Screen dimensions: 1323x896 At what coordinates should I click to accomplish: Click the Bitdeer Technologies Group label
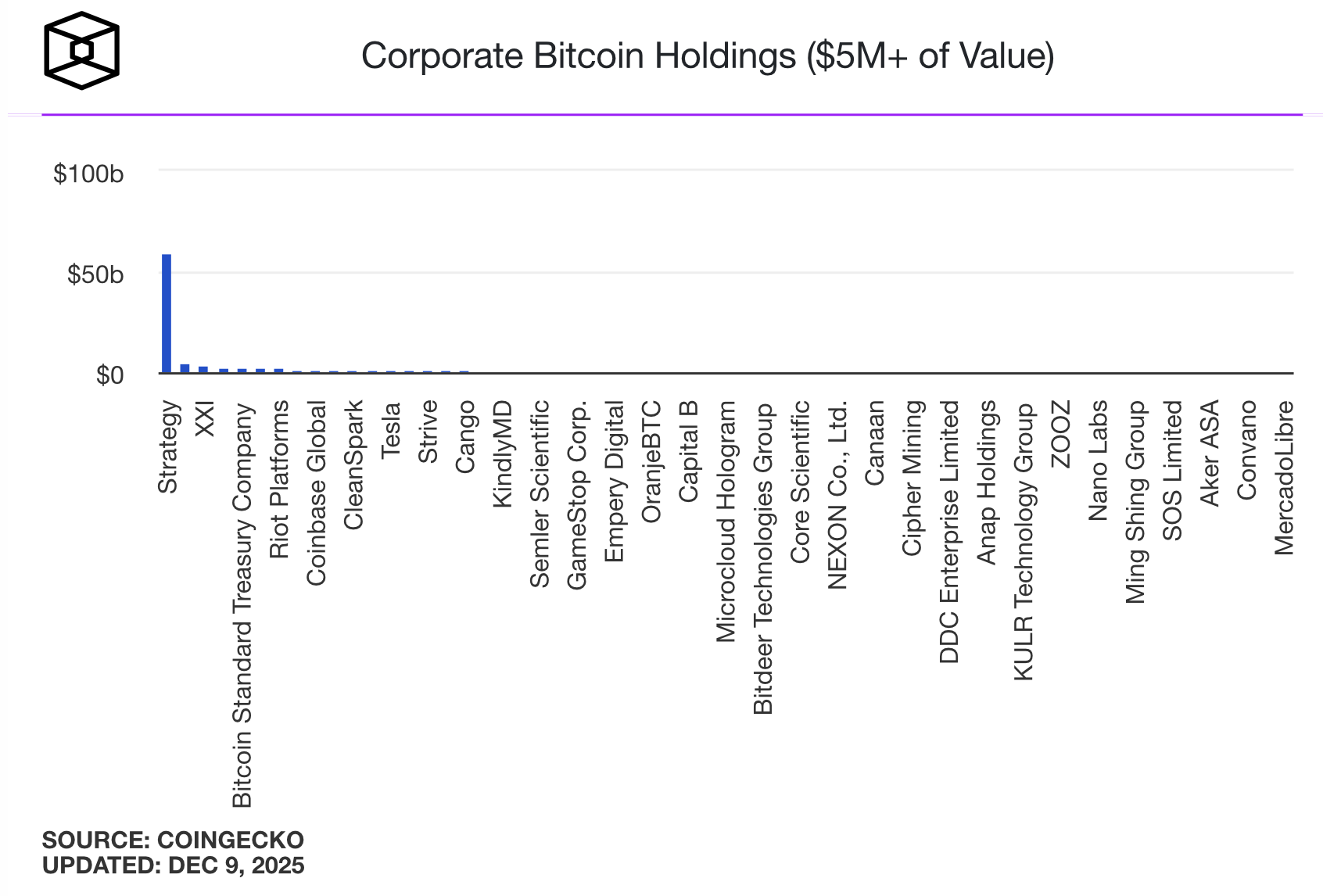coord(762,558)
